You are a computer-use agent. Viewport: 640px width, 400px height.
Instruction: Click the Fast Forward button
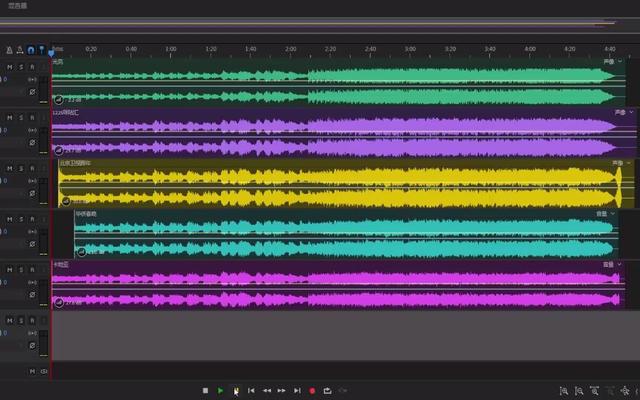point(281,391)
